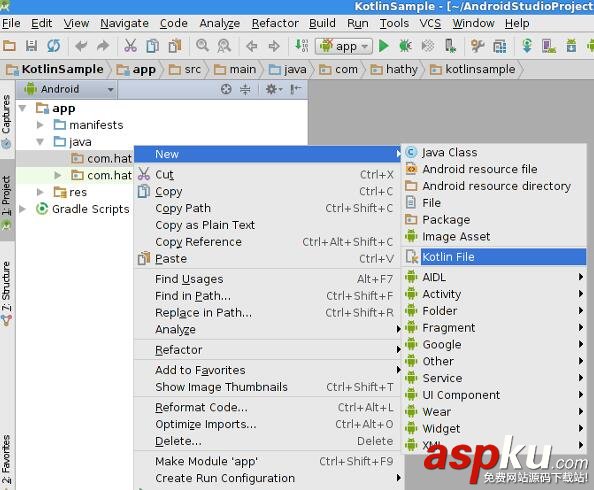
Task: Click the Attach debugger to process icon
Action: [x=450, y=46]
